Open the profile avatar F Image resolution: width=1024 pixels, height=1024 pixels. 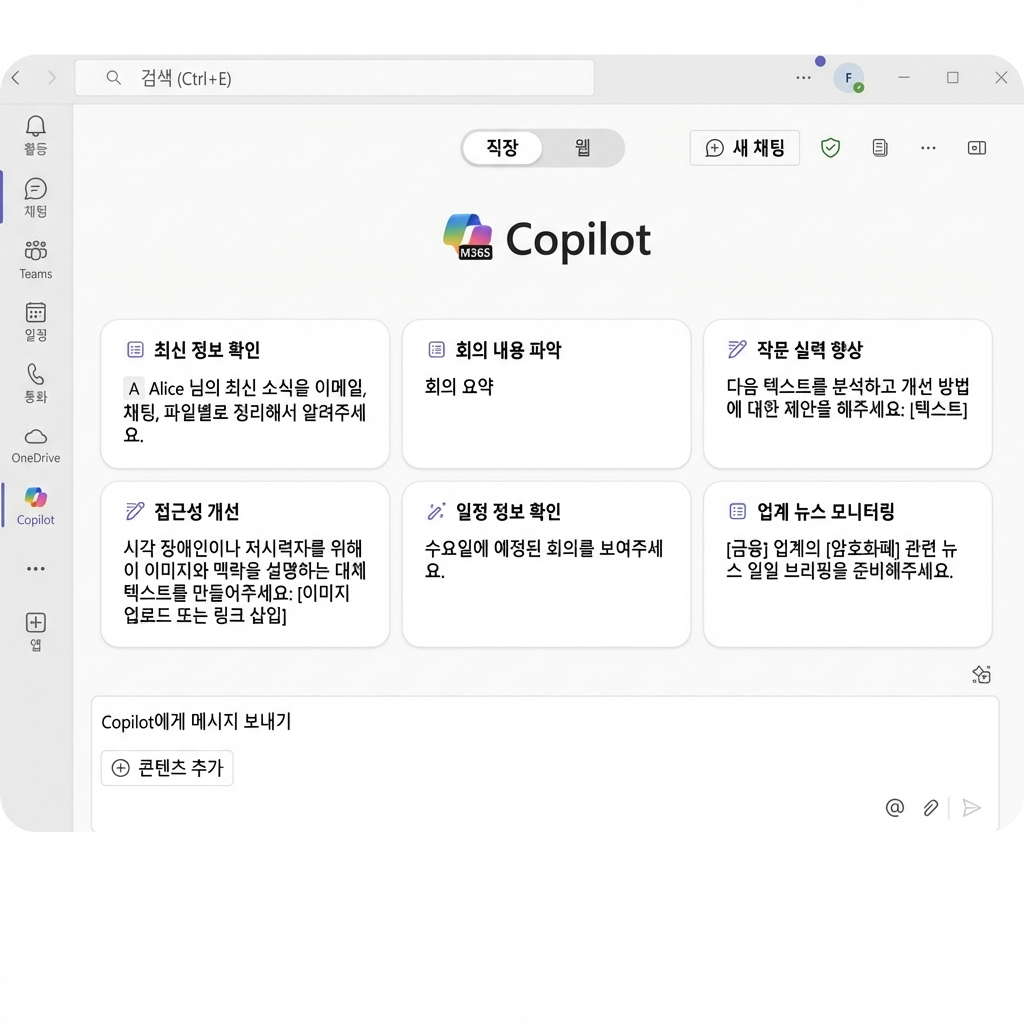(x=848, y=78)
